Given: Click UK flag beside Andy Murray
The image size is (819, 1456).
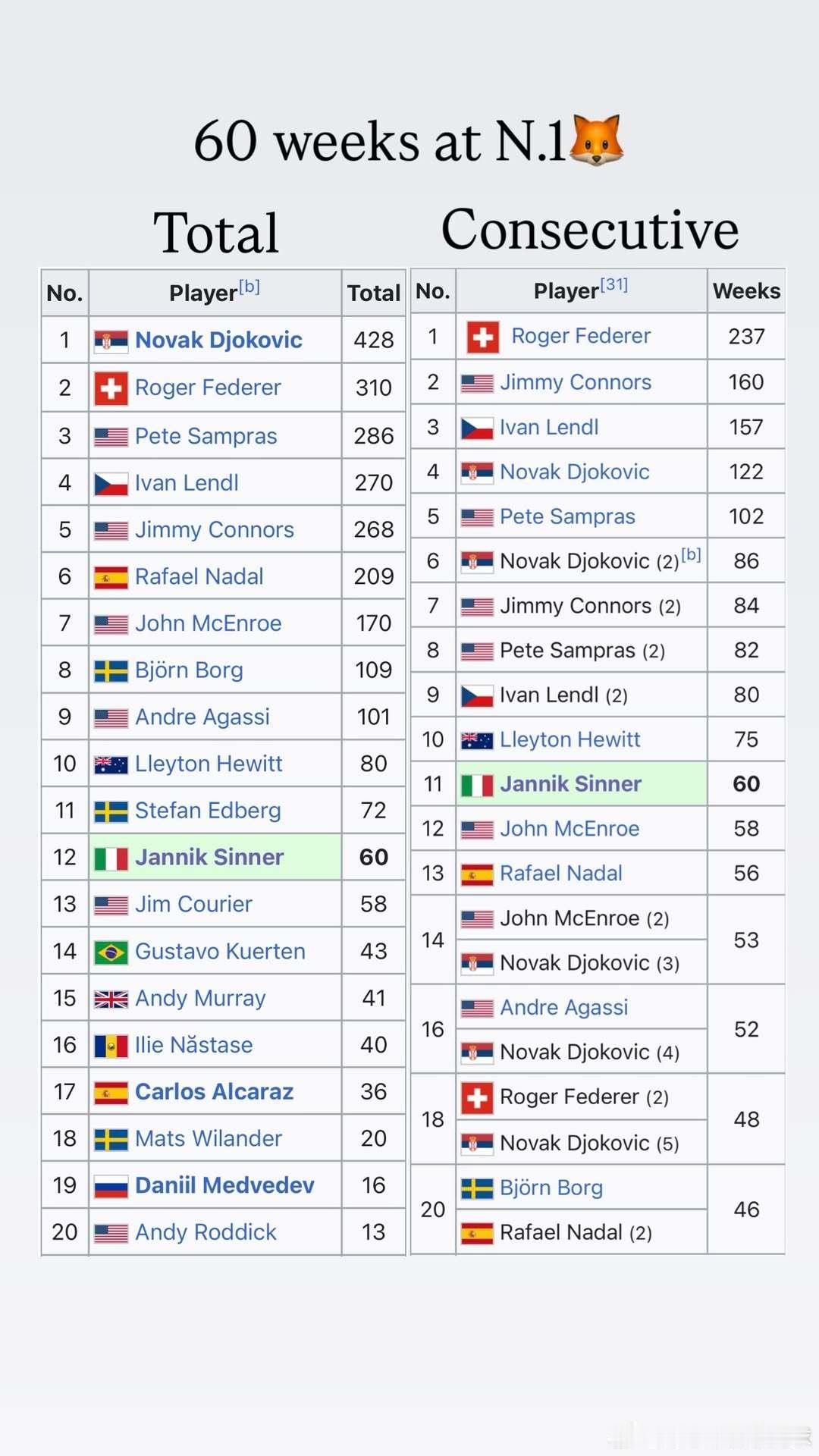Looking at the screenshot, I should (111, 999).
